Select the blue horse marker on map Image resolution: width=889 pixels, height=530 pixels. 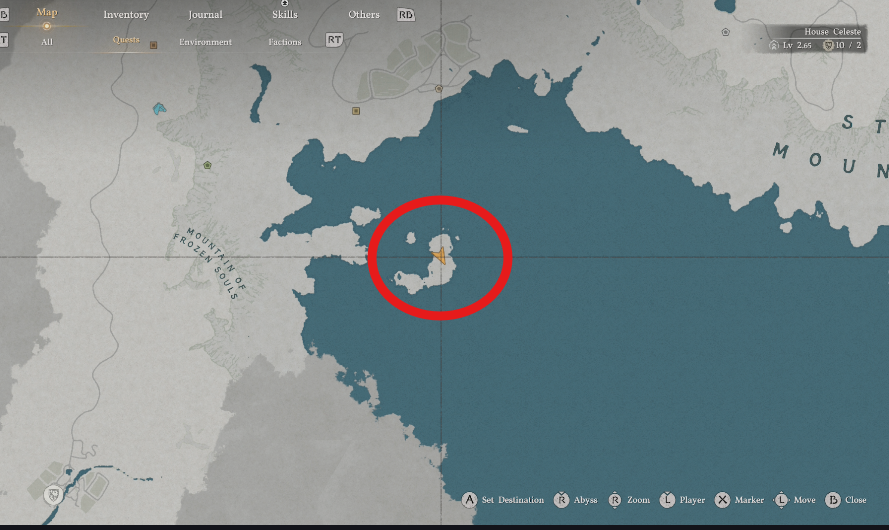[160, 108]
